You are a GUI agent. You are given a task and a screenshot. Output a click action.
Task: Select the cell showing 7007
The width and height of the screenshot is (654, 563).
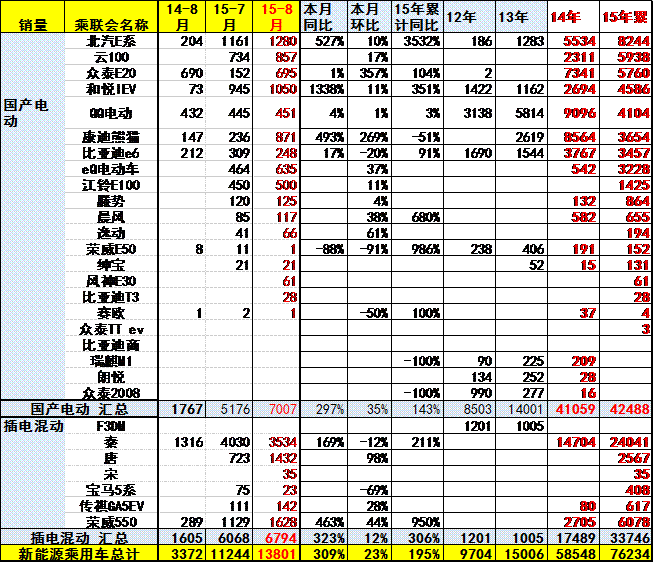(x=276, y=409)
